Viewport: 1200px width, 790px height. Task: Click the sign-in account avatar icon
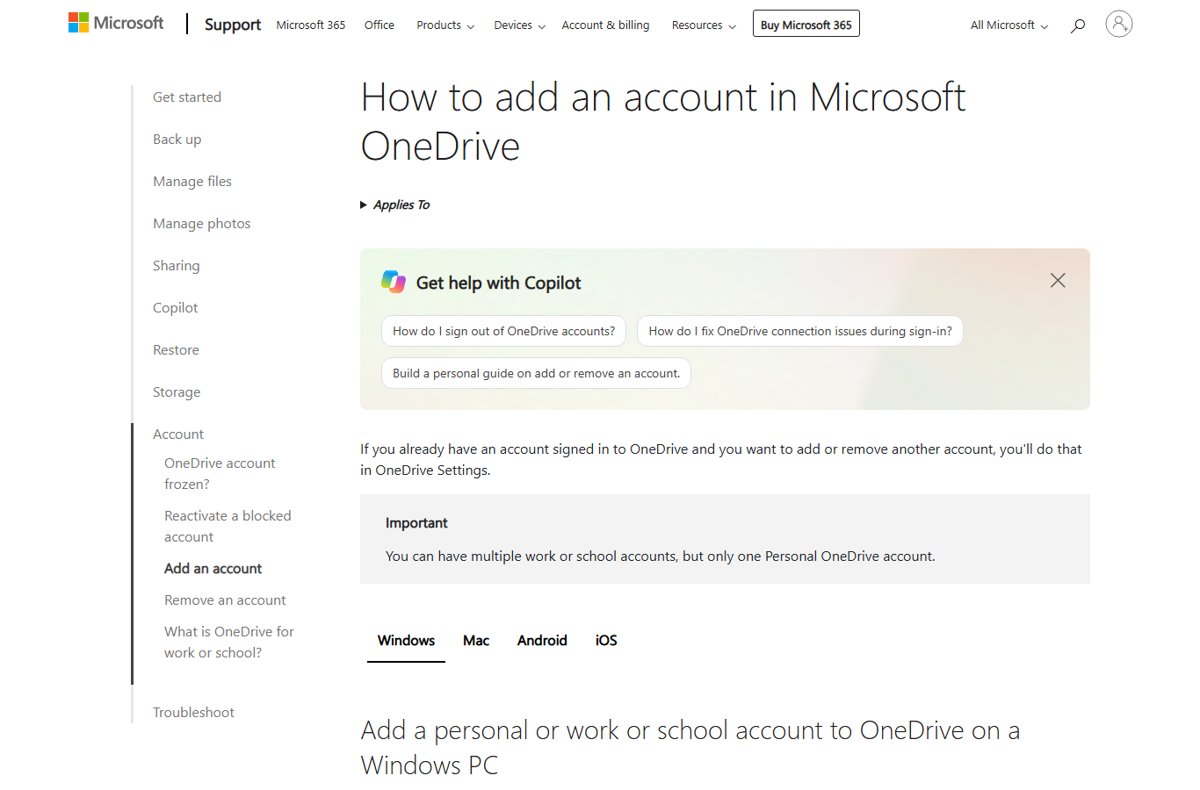pos(1119,24)
